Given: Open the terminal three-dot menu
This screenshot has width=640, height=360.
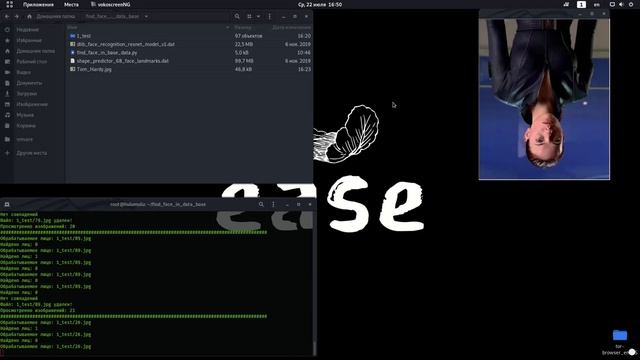Looking at the screenshot, I should (x=273, y=204).
